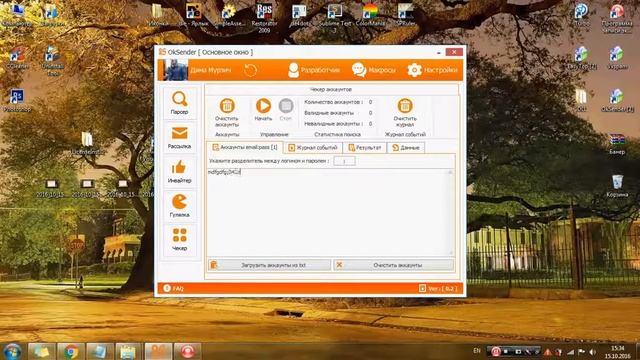This screenshot has height=360, width=640.
Task: Open the Рассылка envelope section
Action: pyautogui.click(x=180, y=138)
